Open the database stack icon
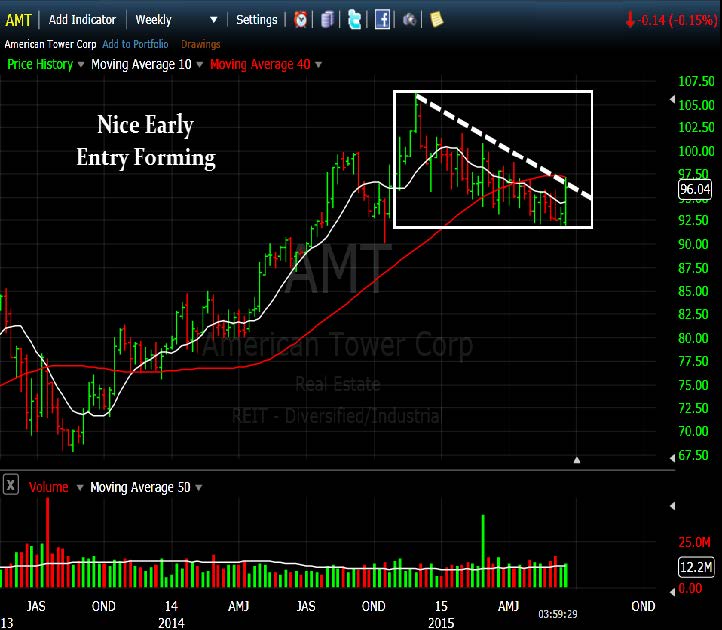This screenshot has width=722, height=630. click(327, 20)
